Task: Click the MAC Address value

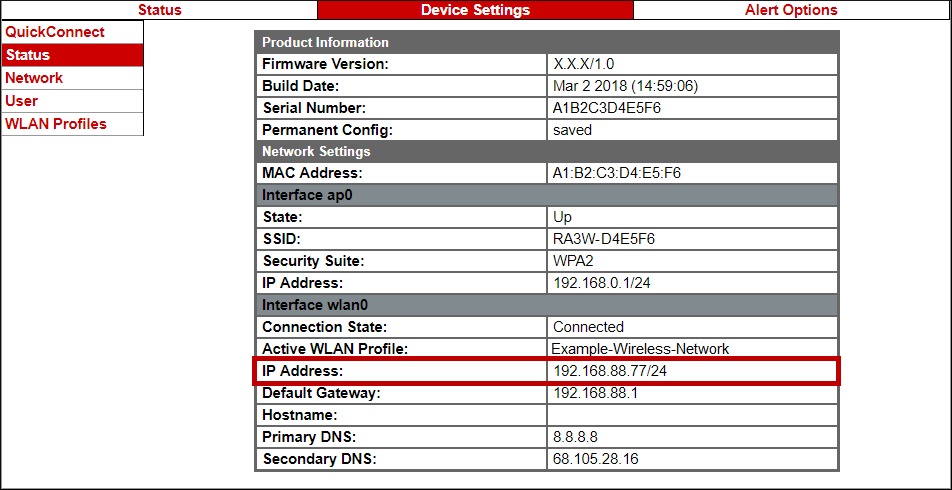Action: coord(617,173)
